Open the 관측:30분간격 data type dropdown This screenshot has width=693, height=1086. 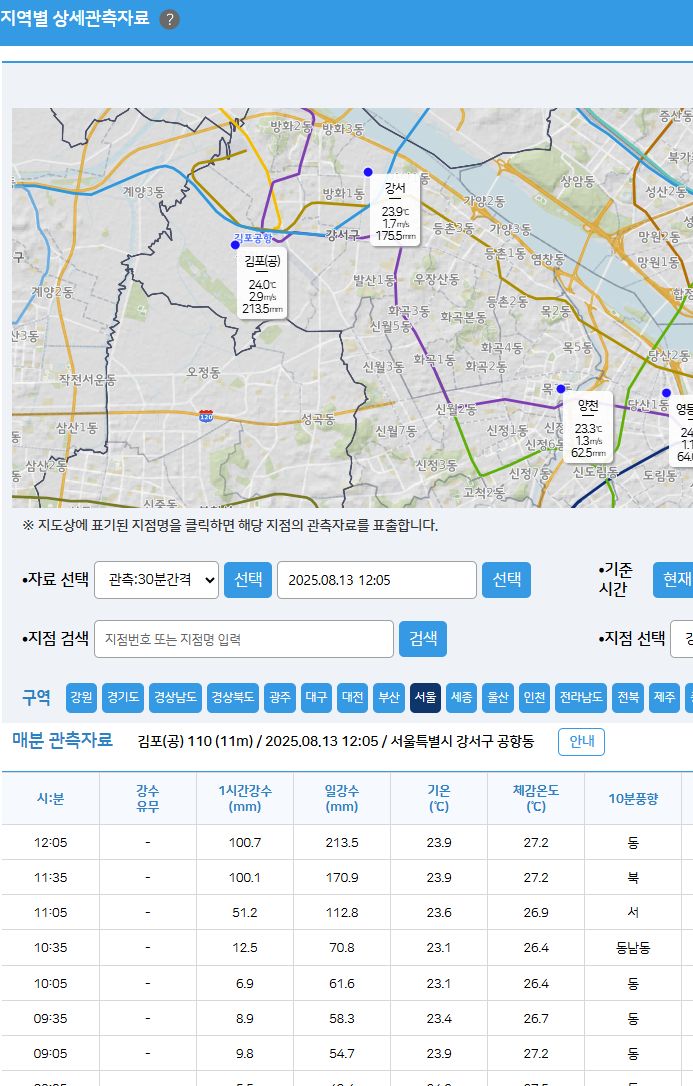[156, 580]
